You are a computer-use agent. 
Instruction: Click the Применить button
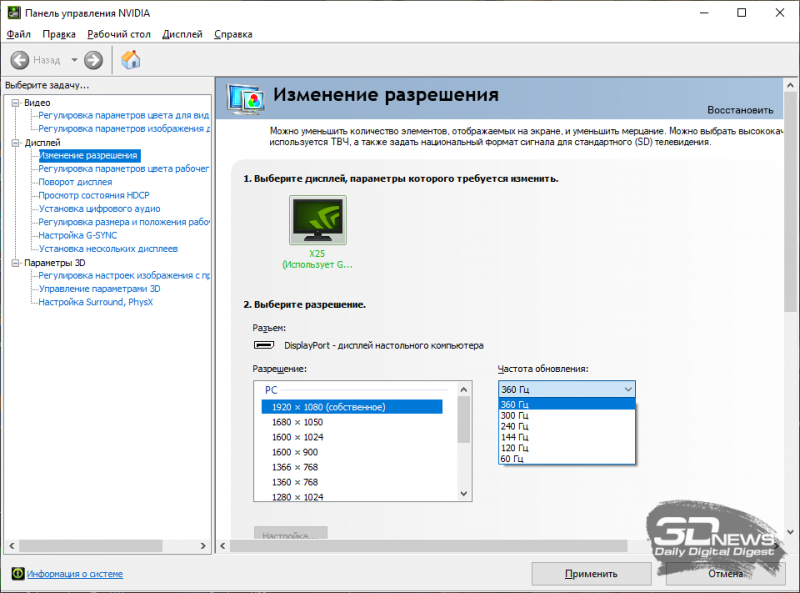[x=591, y=574]
